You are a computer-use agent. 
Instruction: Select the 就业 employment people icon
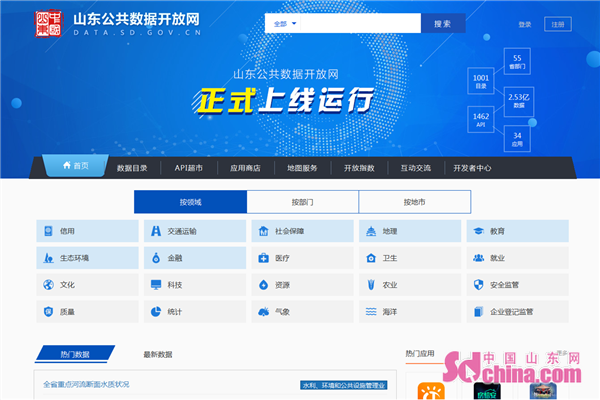coord(478,258)
